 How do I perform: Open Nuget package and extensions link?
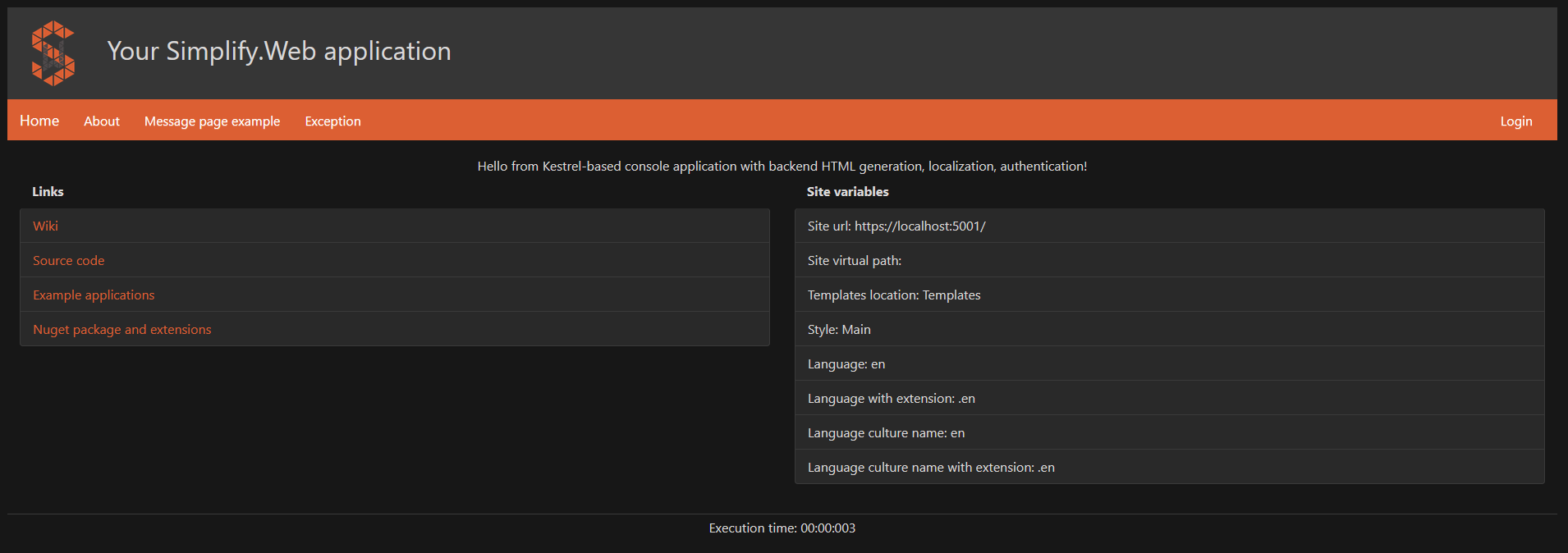pos(122,329)
